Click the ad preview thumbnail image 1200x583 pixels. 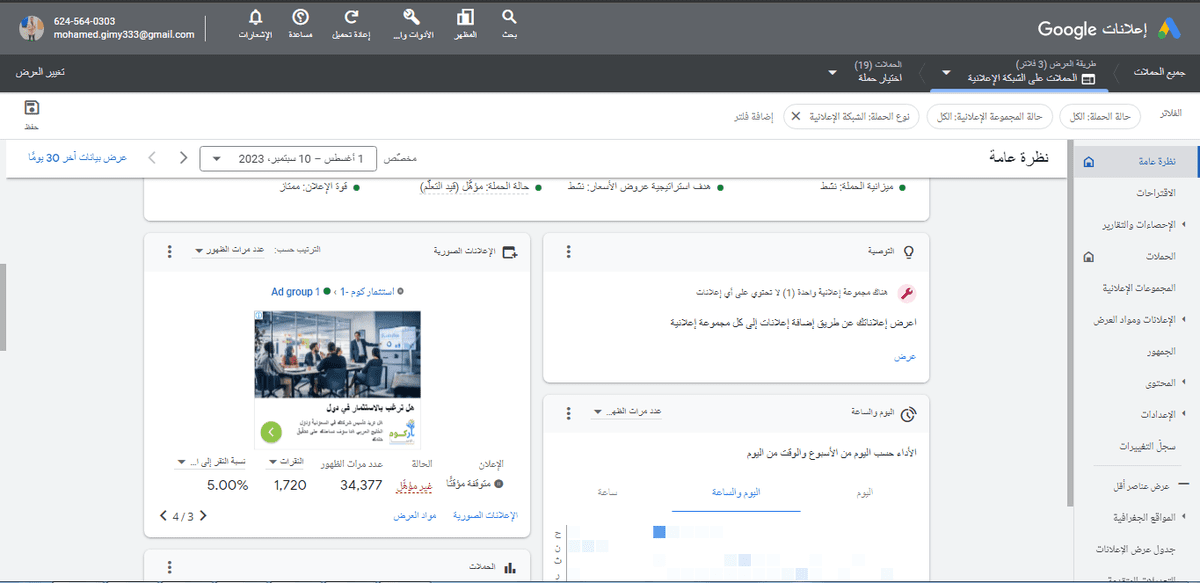tap(337, 355)
